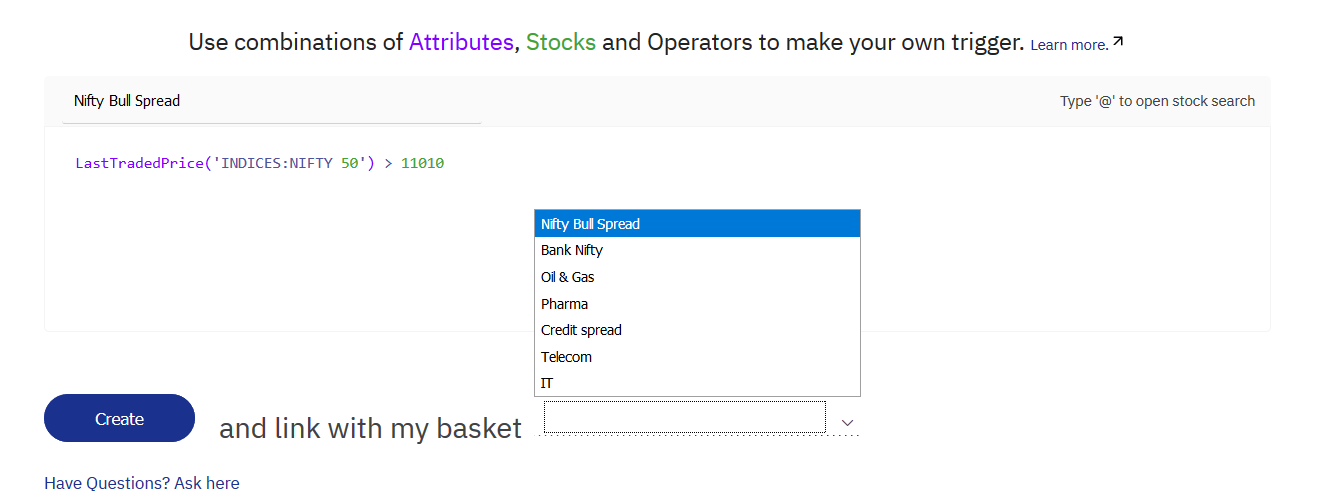The height and width of the screenshot is (500, 1317).
Task: Pick the 'IT' basket option
Action: [x=697, y=383]
